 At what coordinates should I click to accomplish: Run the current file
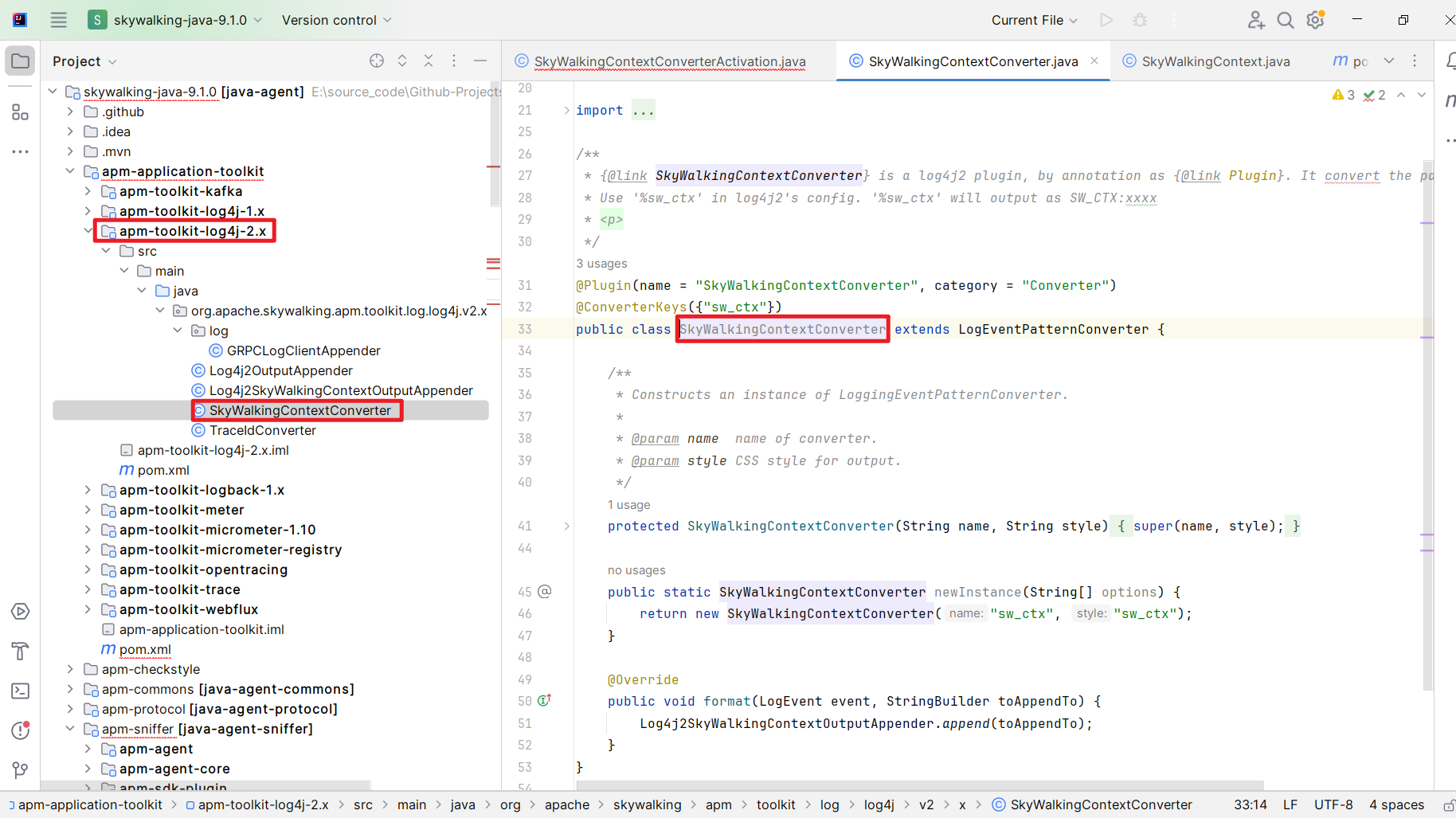tap(1106, 20)
